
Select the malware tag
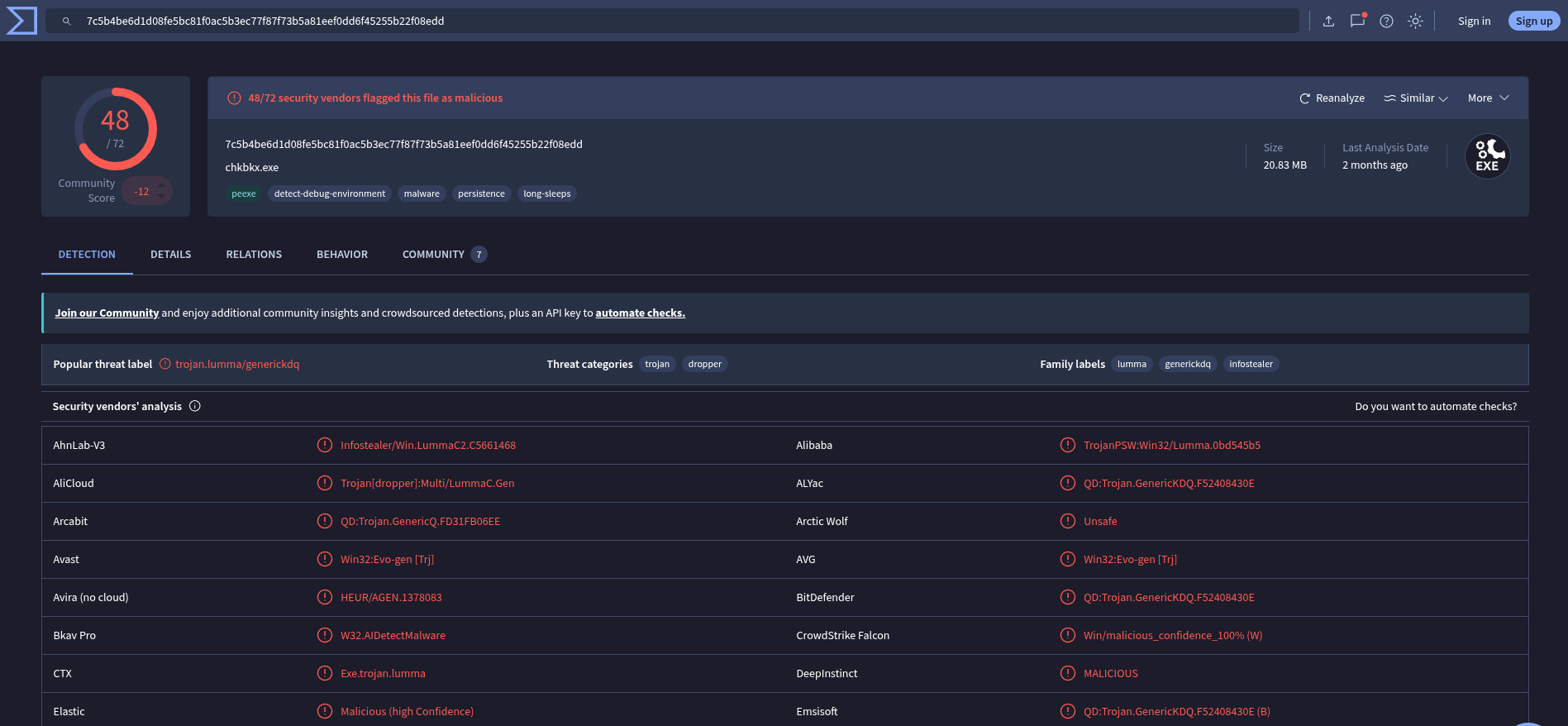tap(422, 194)
